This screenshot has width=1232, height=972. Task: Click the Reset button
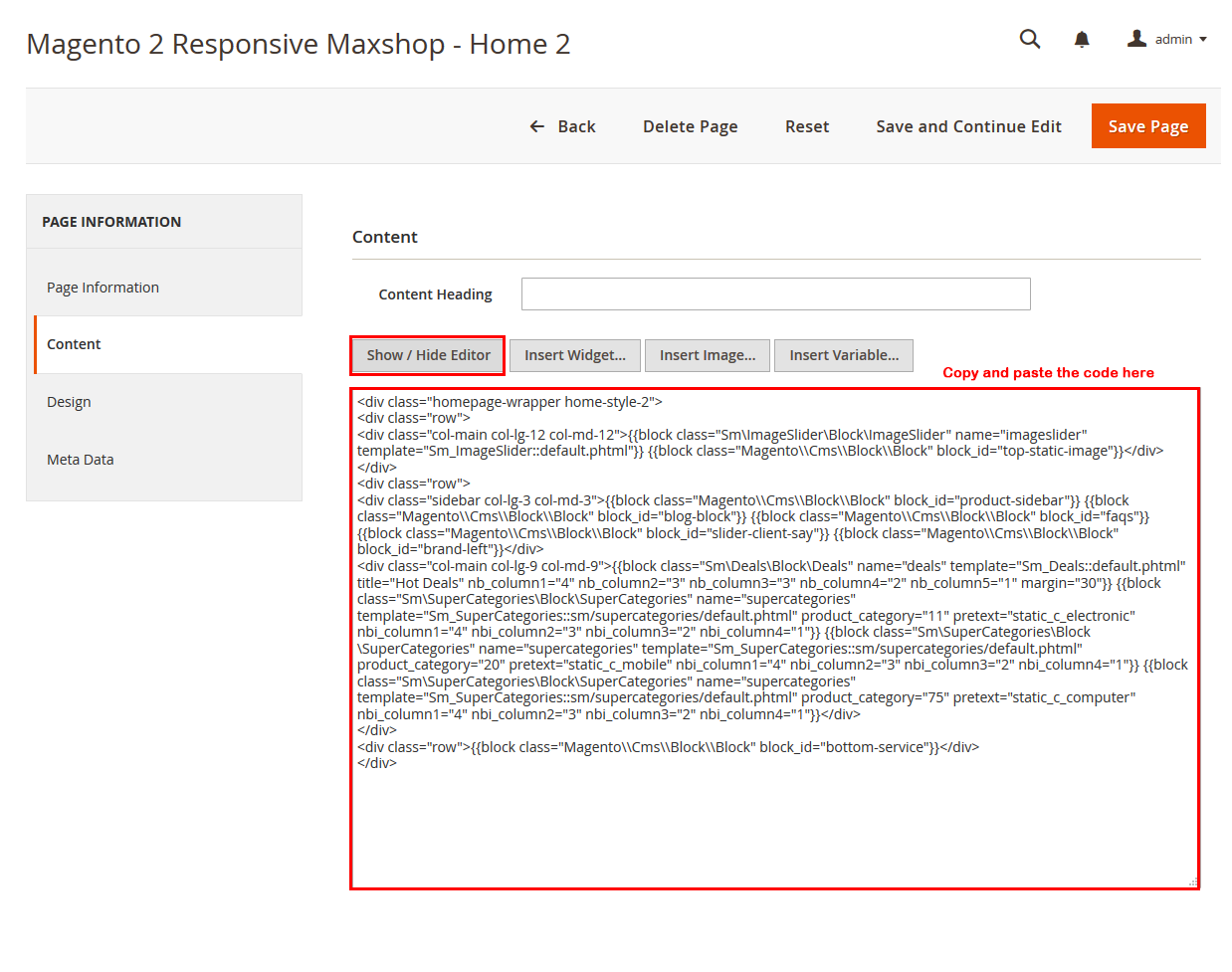coord(807,126)
